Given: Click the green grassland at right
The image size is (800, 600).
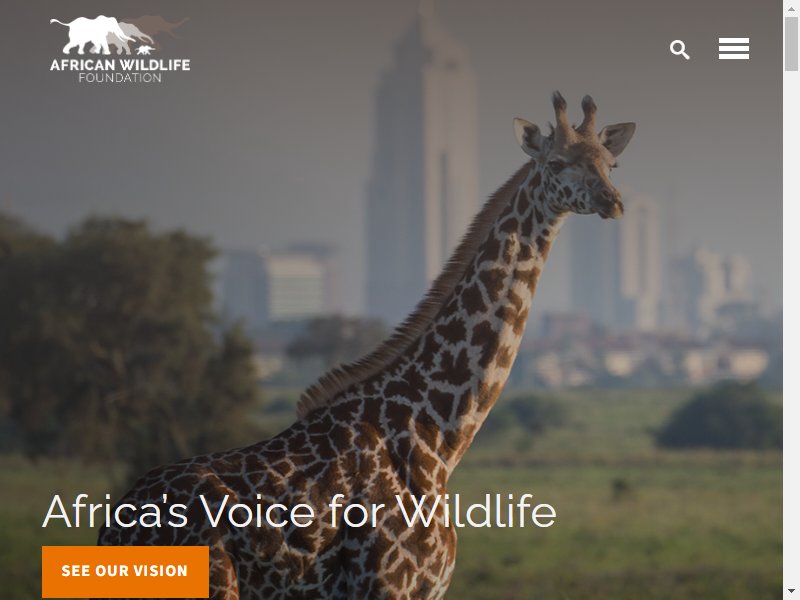Looking at the screenshot, I should click(x=638, y=510).
